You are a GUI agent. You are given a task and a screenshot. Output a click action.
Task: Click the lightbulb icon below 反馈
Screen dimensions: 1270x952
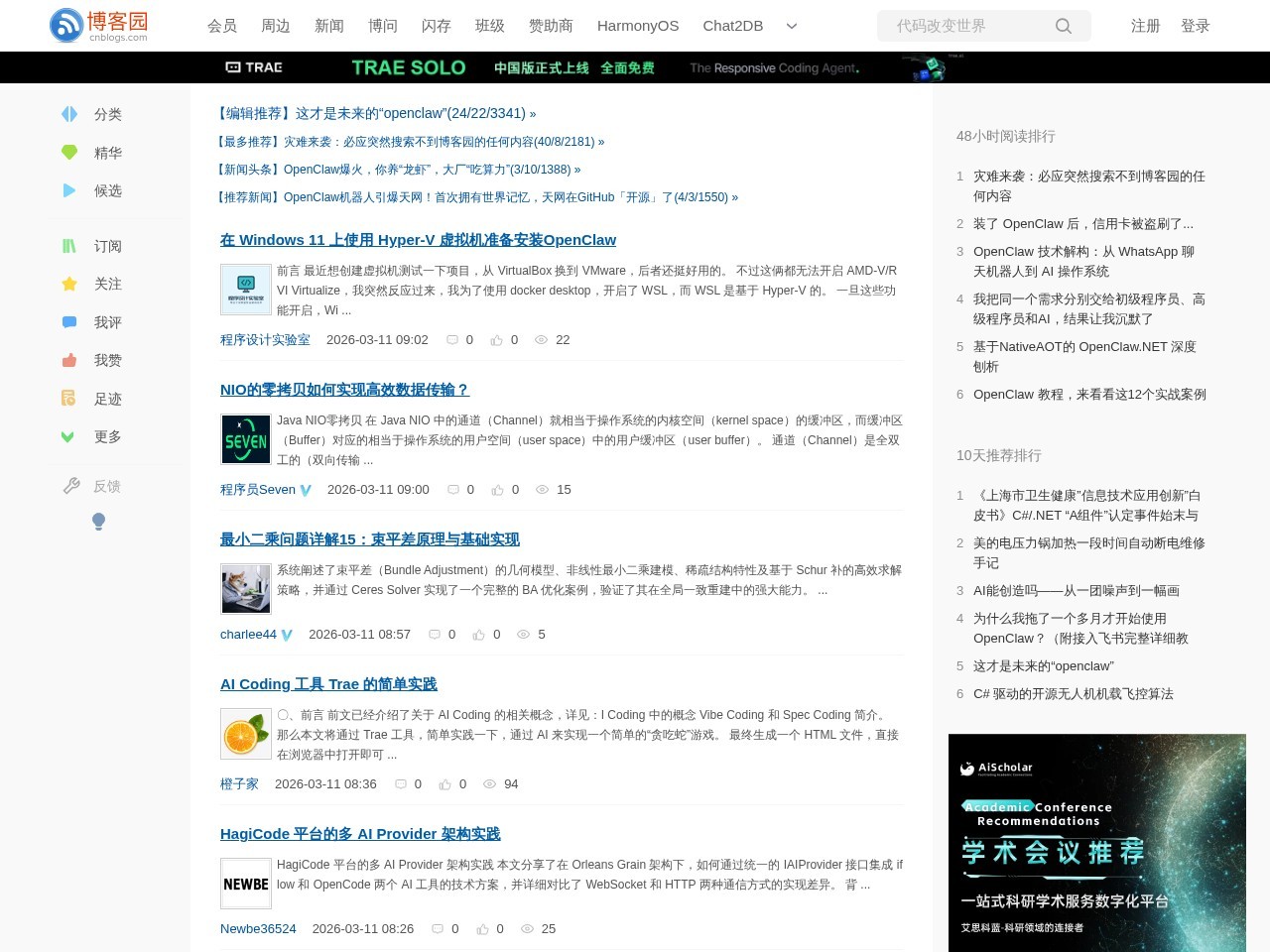click(x=98, y=521)
